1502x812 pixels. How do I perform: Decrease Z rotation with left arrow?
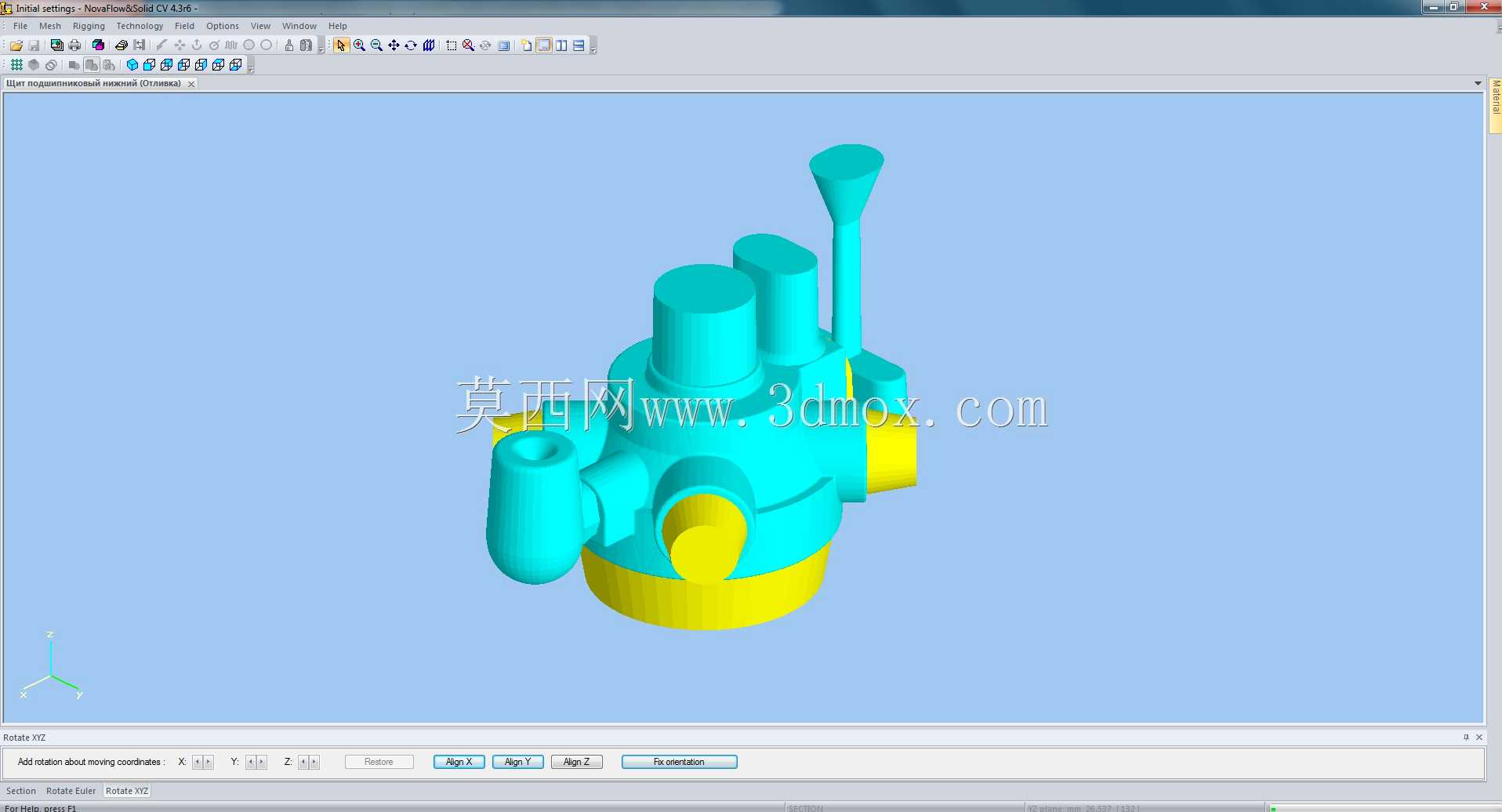pyautogui.click(x=303, y=762)
